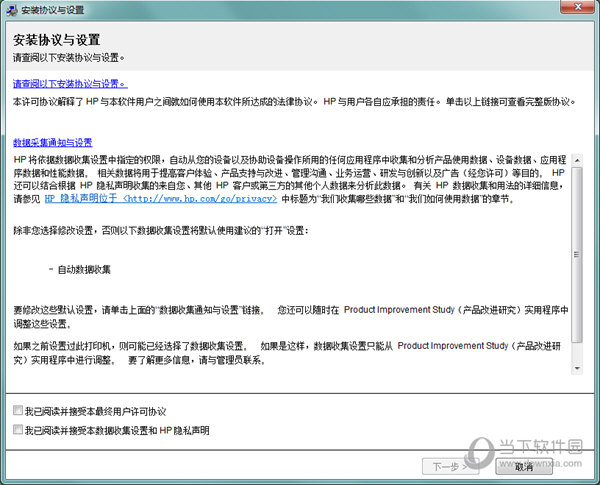Check 我已阅读并接受本最终用户许可协议 checkbox
The width and height of the screenshot is (600, 485).
pyautogui.click(x=18, y=411)
